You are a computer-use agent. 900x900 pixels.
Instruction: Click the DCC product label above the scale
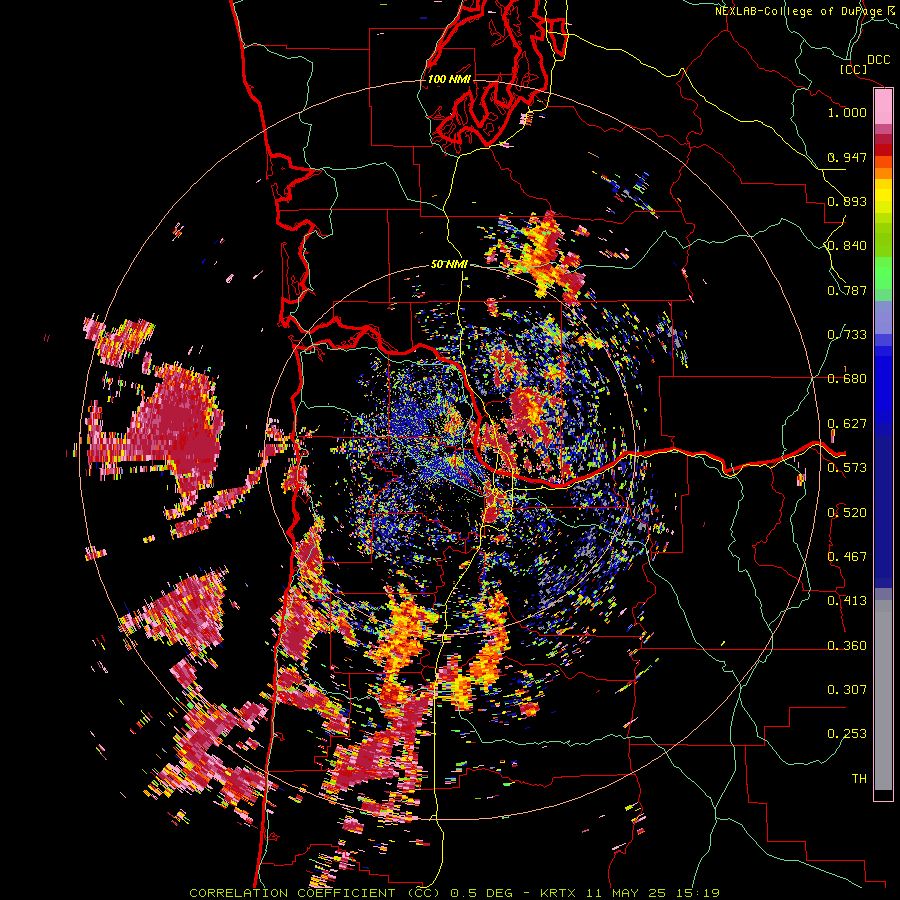coord(879,60)
